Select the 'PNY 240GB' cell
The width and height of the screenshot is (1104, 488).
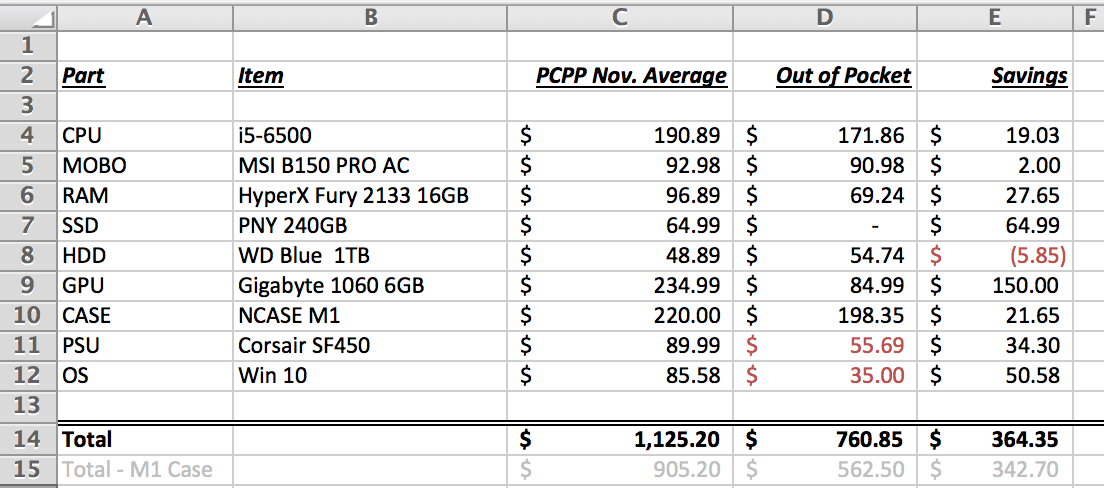370,225
